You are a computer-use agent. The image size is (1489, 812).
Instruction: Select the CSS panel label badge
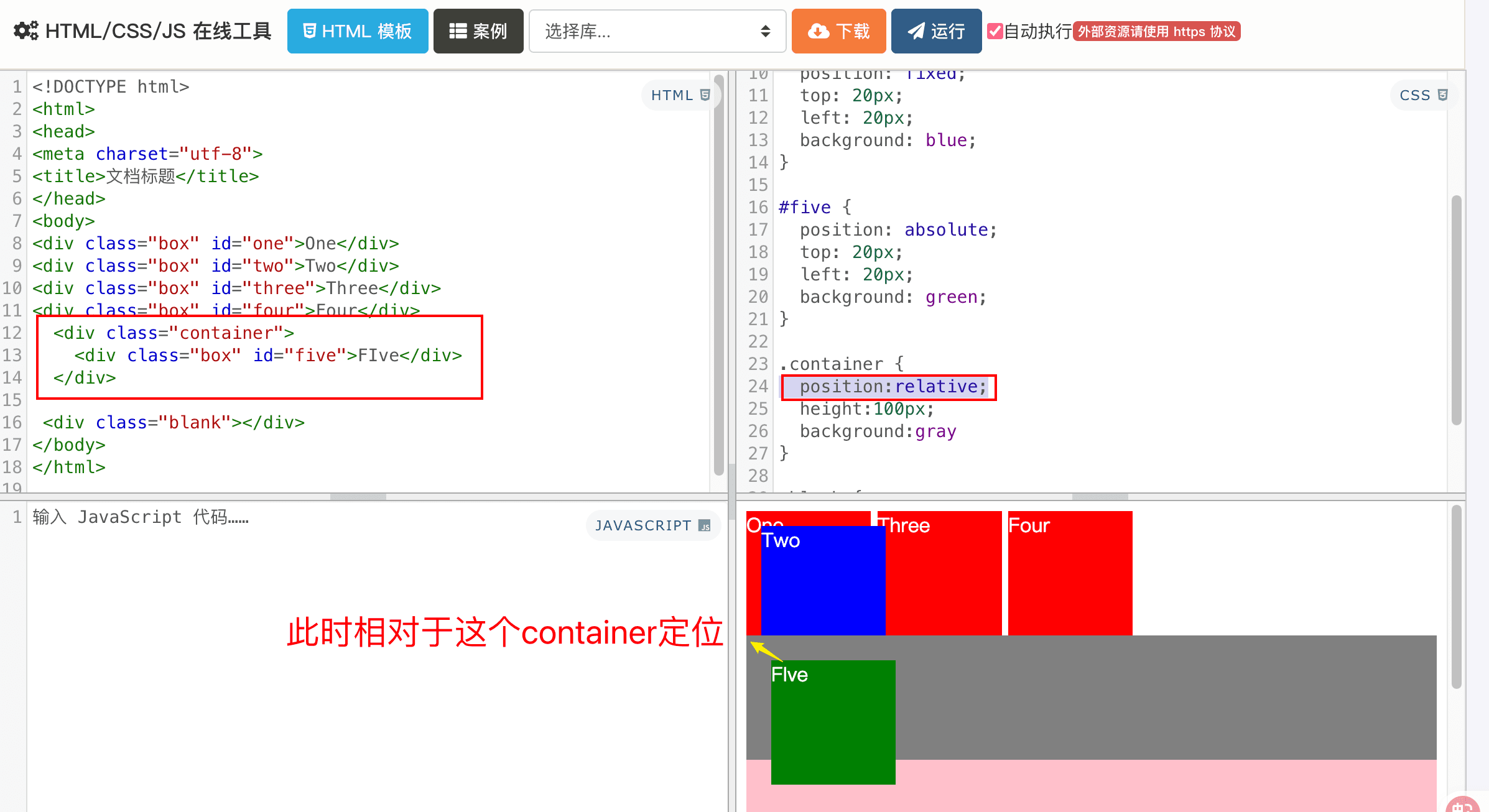tap(1423, 95)
